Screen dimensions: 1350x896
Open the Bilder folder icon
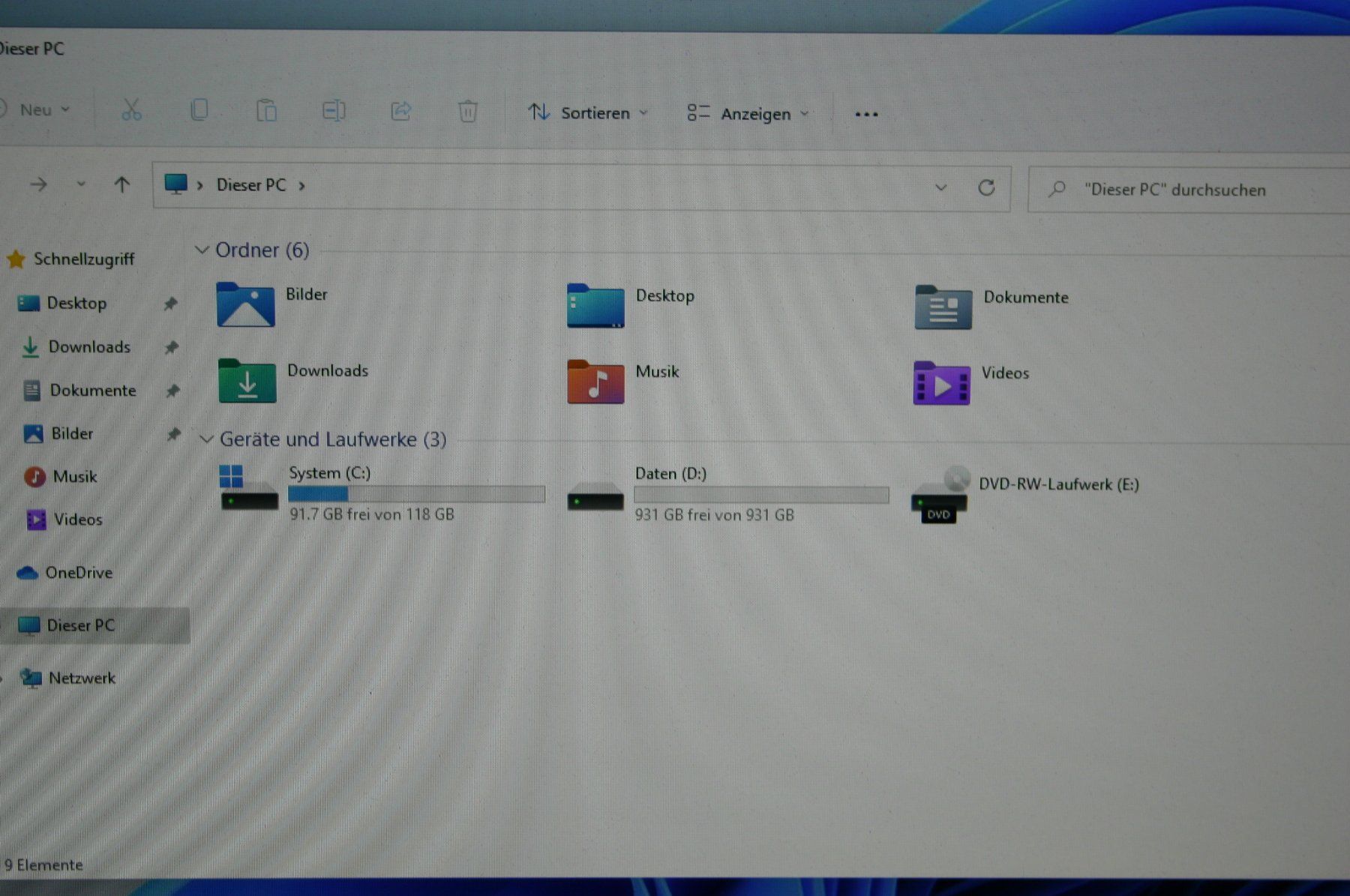(245, 304)
